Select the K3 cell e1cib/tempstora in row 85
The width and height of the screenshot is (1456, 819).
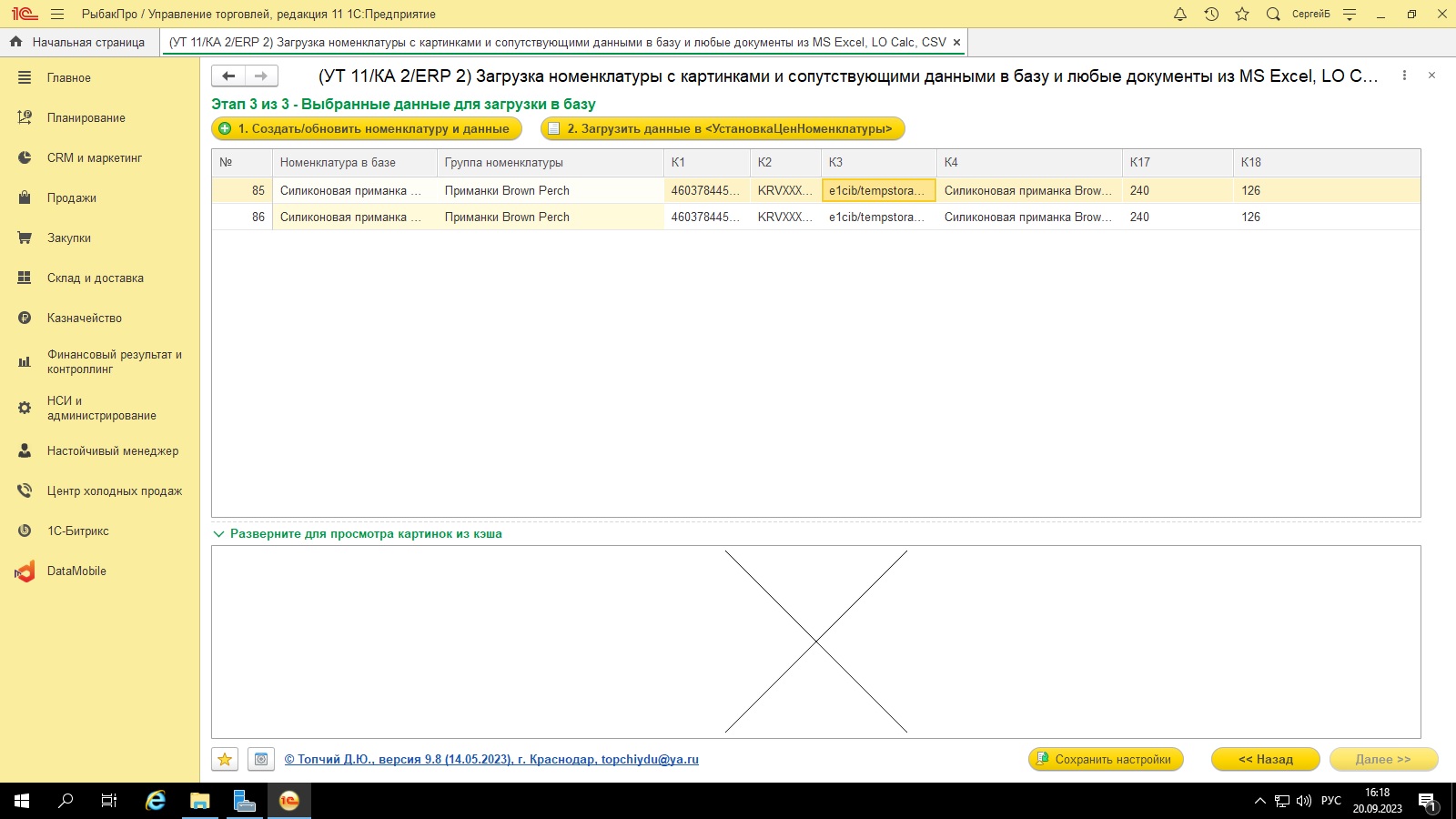tap(879, 190)
